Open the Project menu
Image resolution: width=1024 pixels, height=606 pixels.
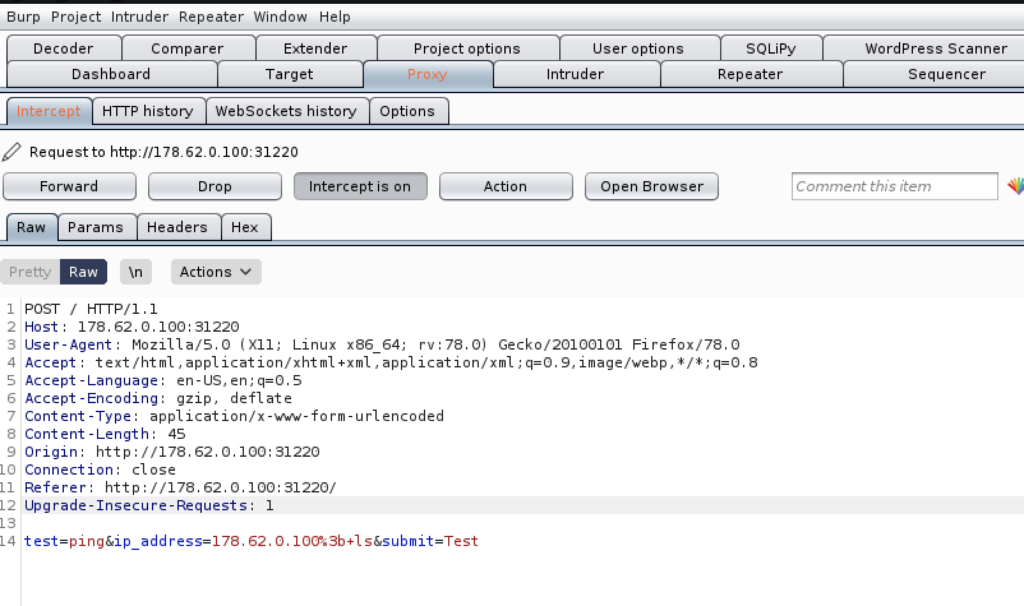point(76,17)
